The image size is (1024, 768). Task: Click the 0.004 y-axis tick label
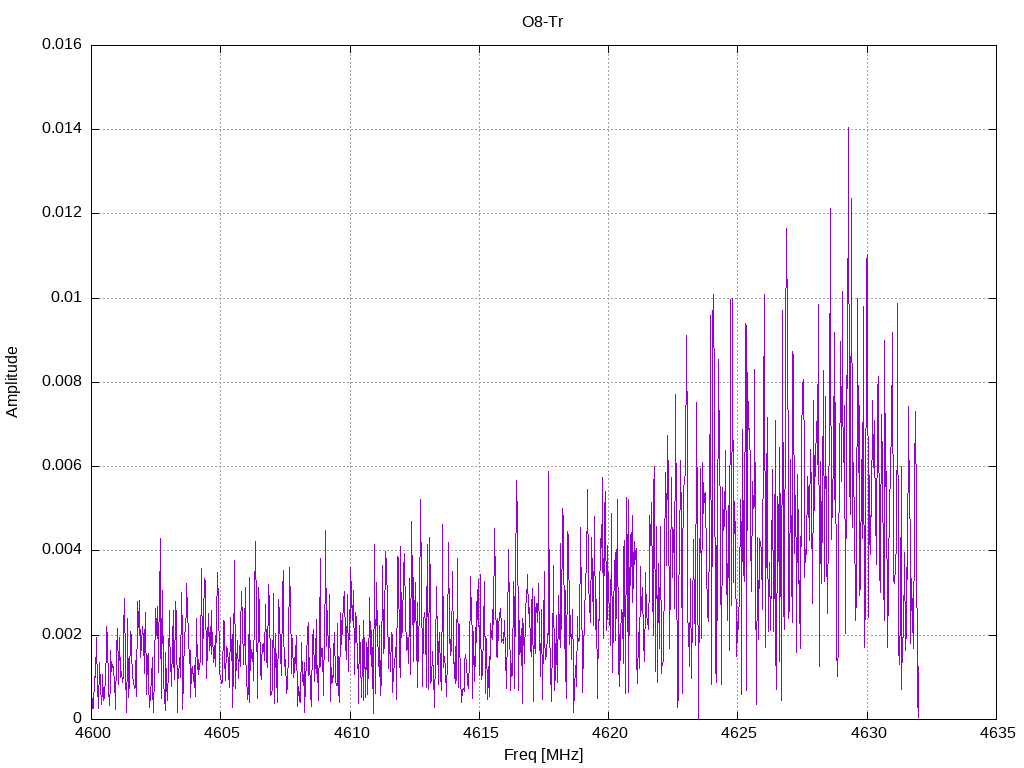pos(62,550)
